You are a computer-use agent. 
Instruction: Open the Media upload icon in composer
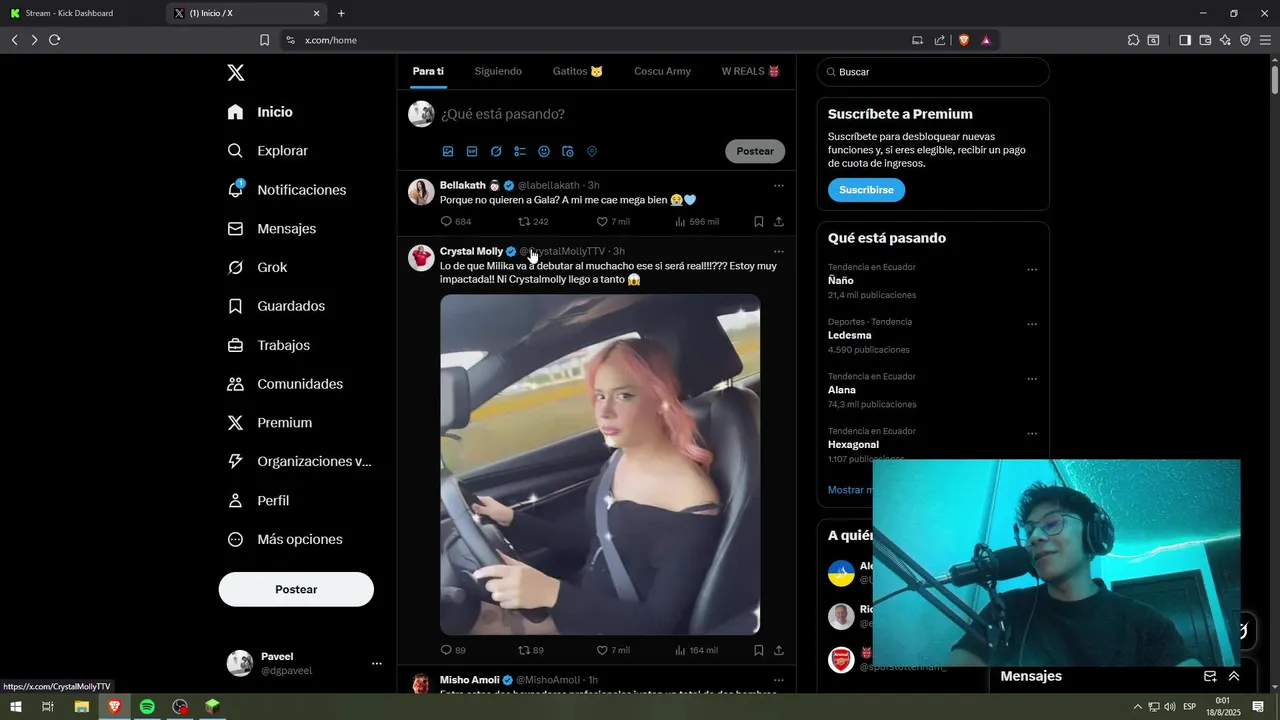click(x=448, y=152)
